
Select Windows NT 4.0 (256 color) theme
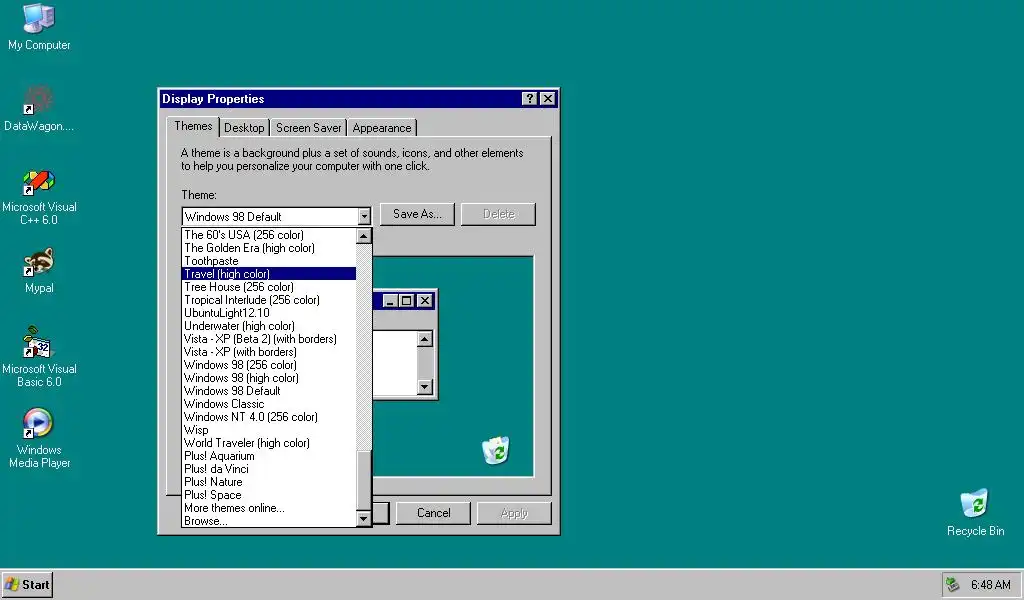pyautogui.click(x=269, y=417)
